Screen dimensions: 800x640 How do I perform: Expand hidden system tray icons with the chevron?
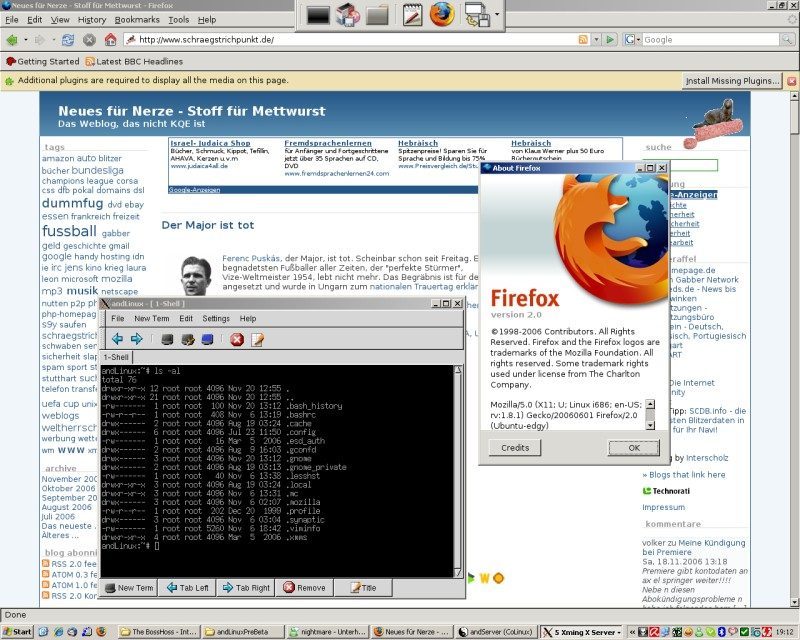632,632
